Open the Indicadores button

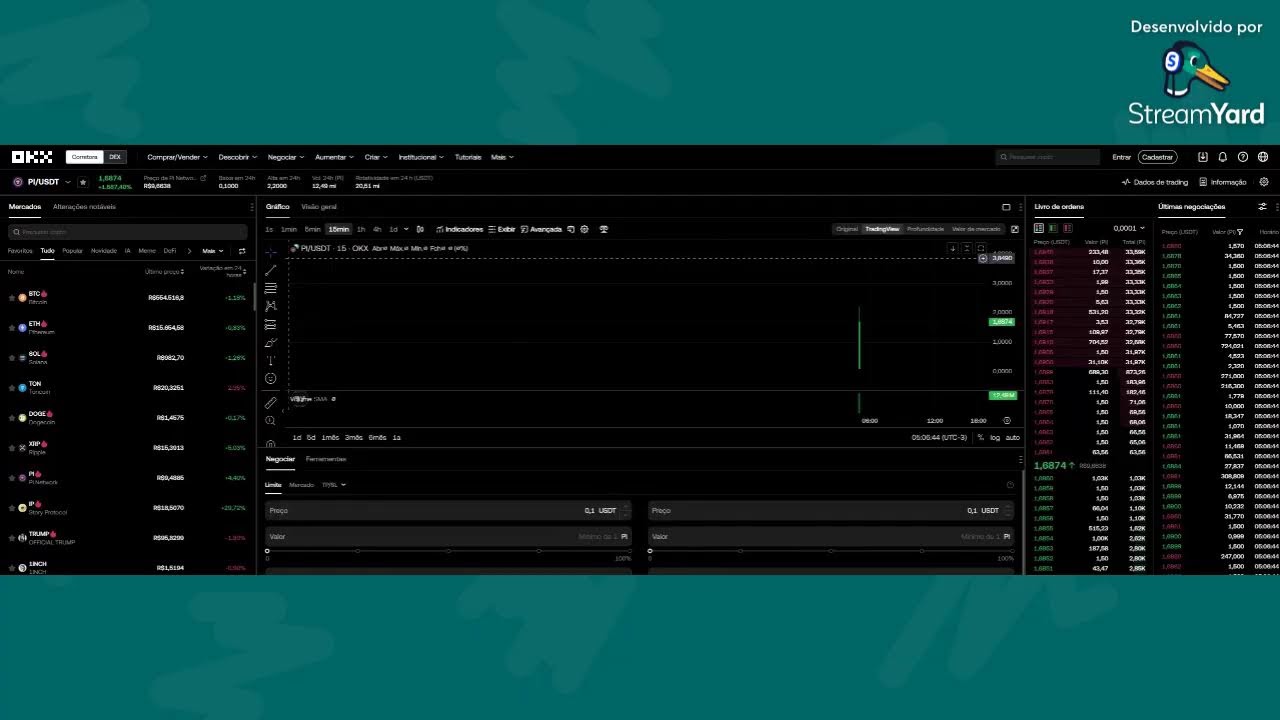tap(460, 229)
